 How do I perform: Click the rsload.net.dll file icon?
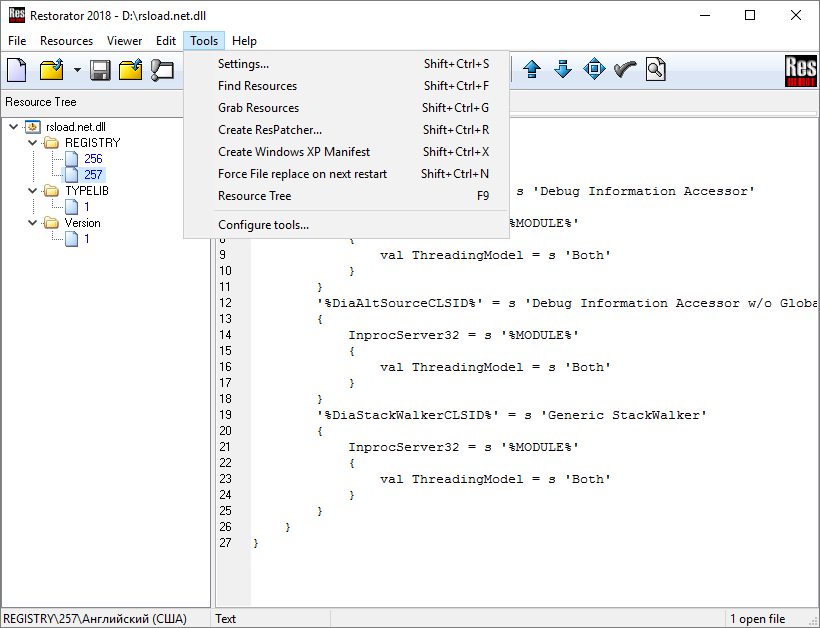(33, 127)
